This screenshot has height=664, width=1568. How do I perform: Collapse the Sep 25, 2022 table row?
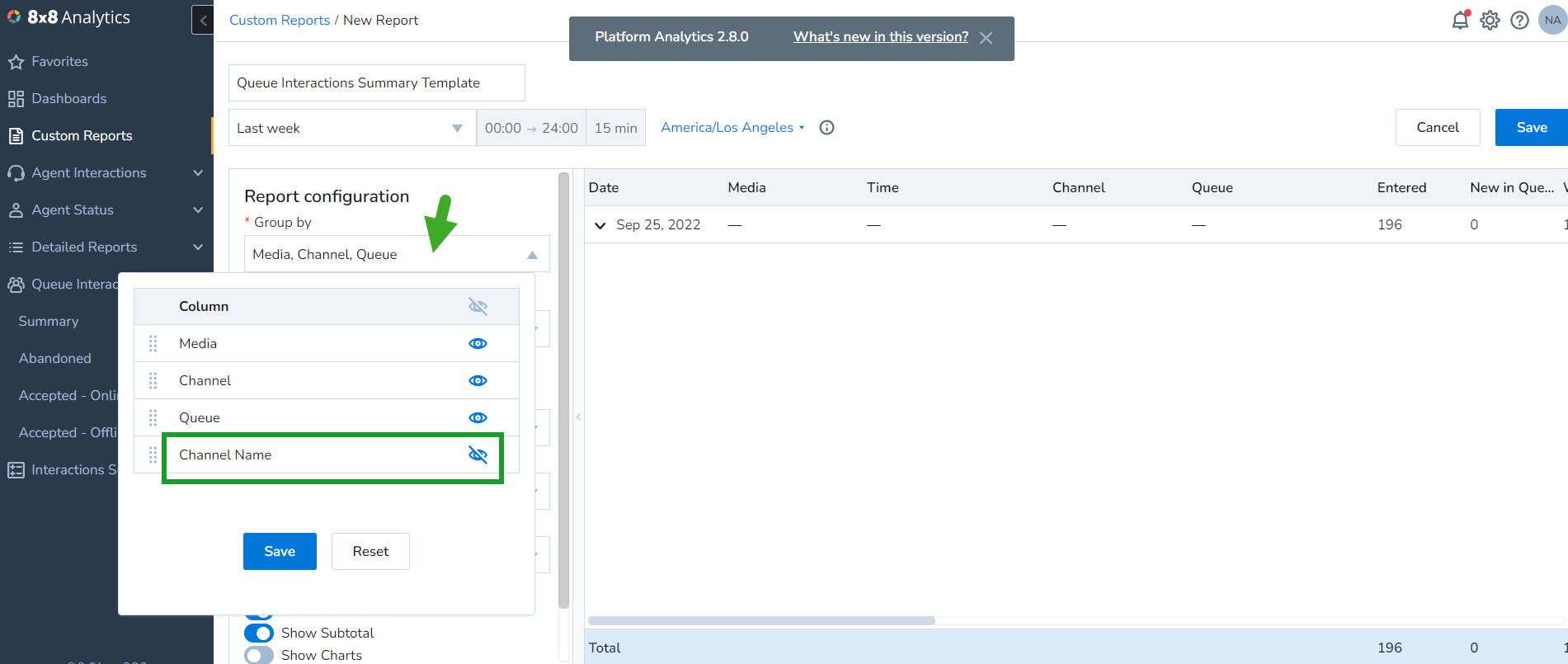pyautogui.click(x=600, y=225)
